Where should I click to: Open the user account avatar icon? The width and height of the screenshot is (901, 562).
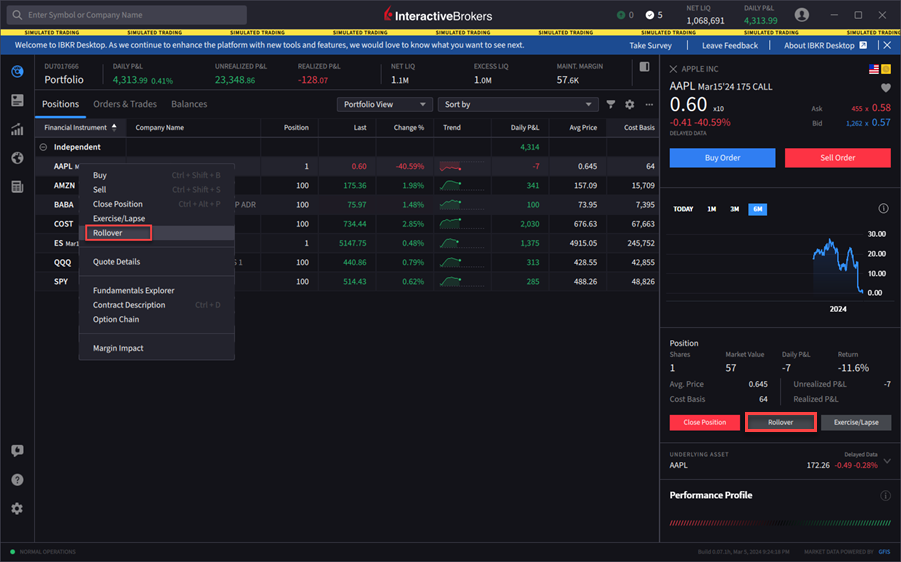(x=802, y=15)
